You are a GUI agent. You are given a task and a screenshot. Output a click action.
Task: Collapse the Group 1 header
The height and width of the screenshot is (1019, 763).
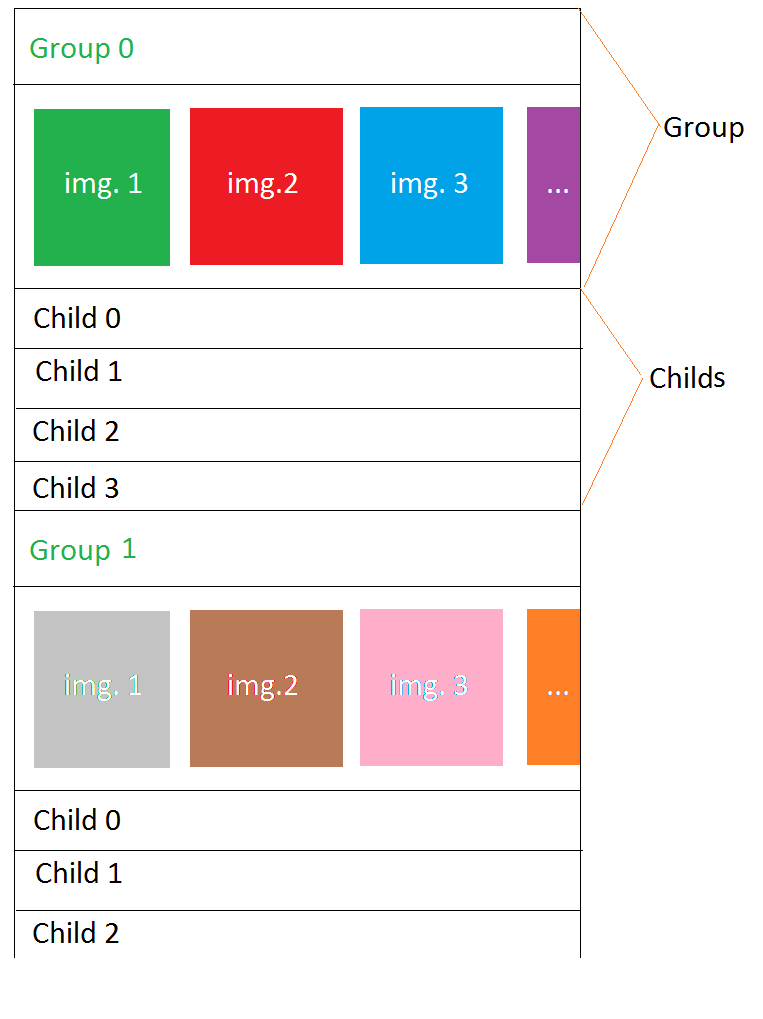(x=297, y=548)
